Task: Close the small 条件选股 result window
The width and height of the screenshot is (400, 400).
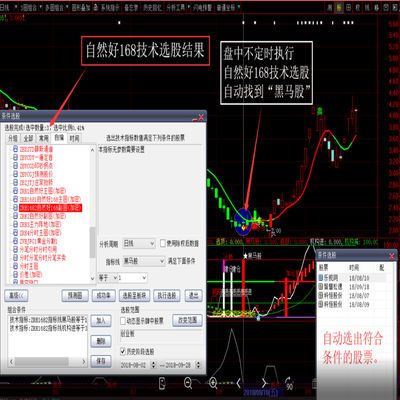Action: coord(392,256)
